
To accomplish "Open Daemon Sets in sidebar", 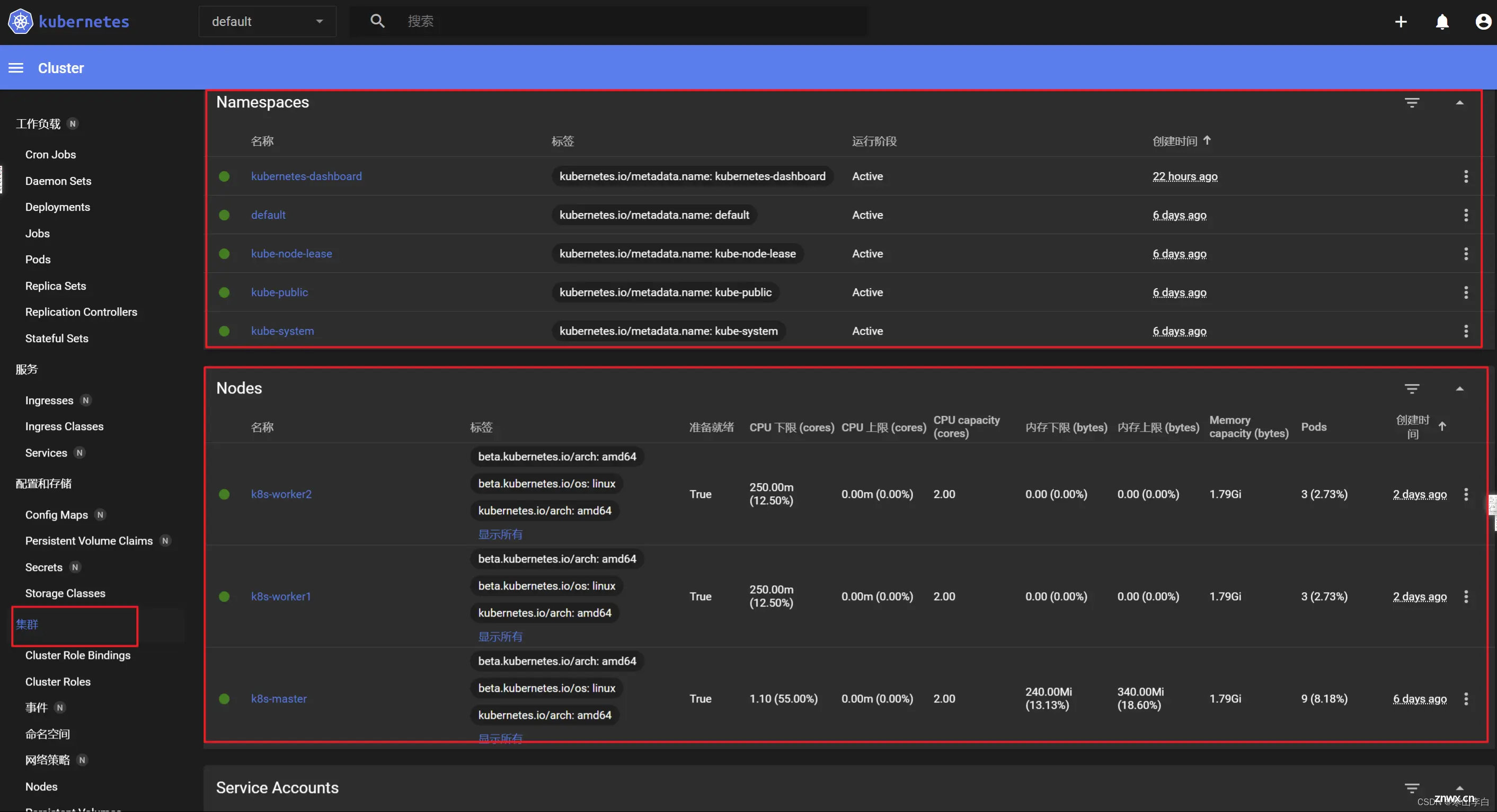I will 58,181.
